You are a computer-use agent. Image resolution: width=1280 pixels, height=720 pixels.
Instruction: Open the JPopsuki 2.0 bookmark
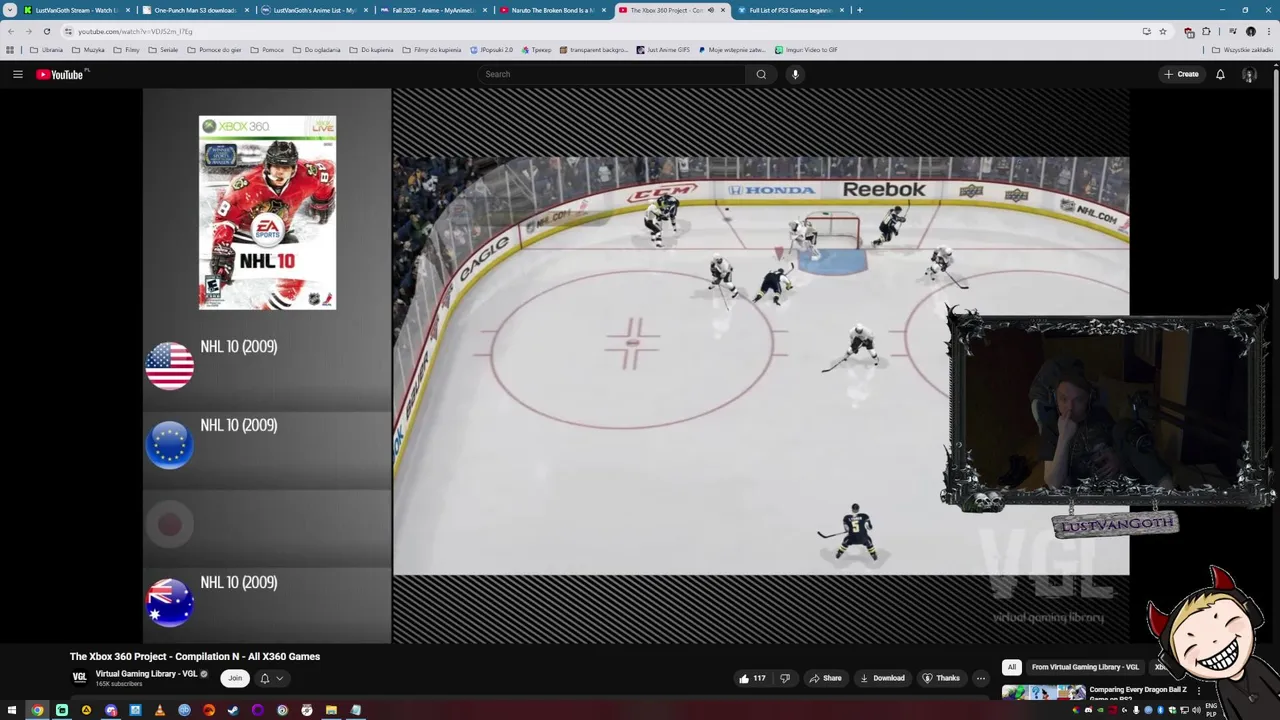coord(492,49)
